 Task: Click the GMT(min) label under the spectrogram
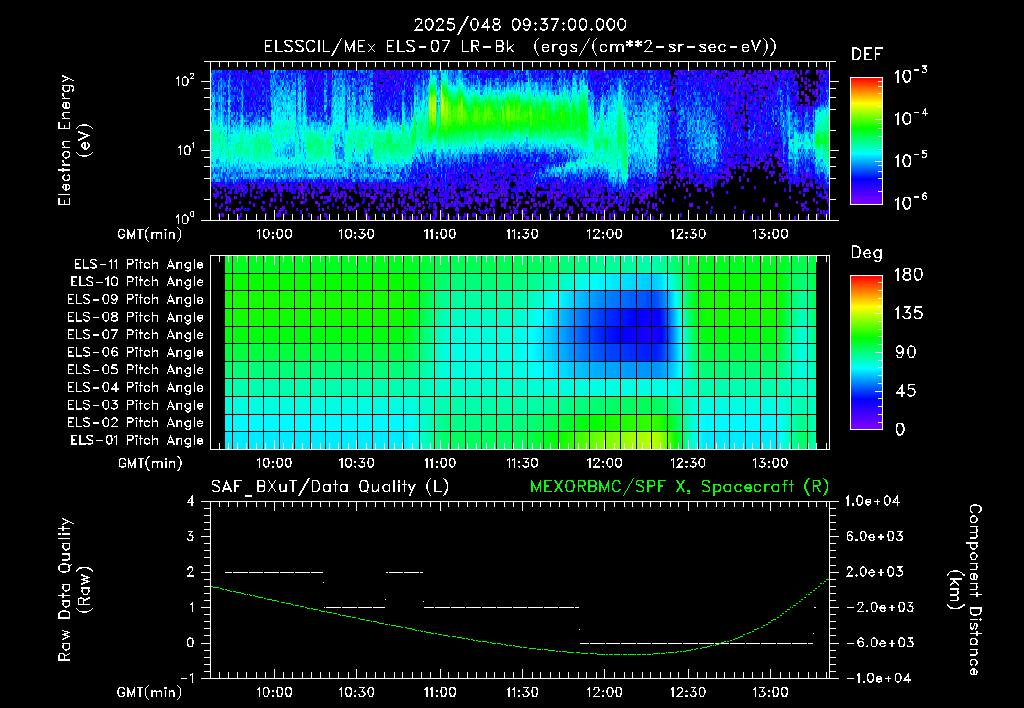[150, 234]
